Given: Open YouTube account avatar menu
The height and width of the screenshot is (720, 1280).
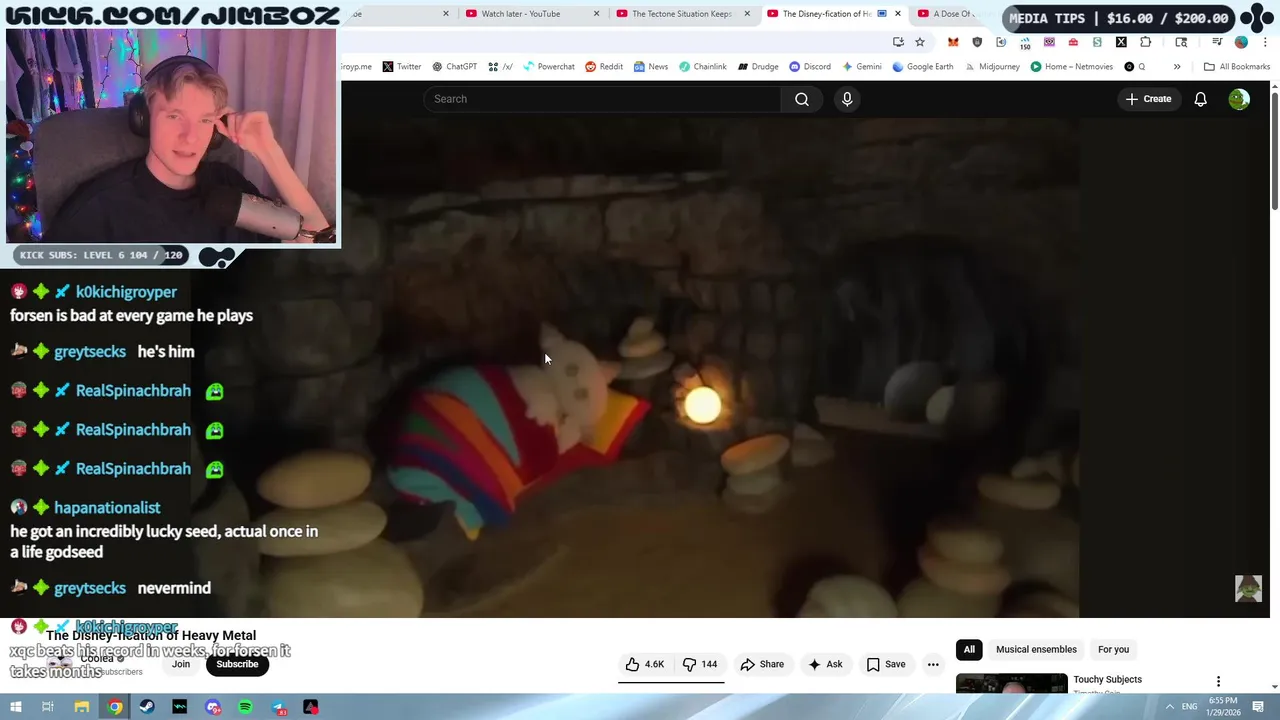Looking at the screenshot, I should [1239, 99].
